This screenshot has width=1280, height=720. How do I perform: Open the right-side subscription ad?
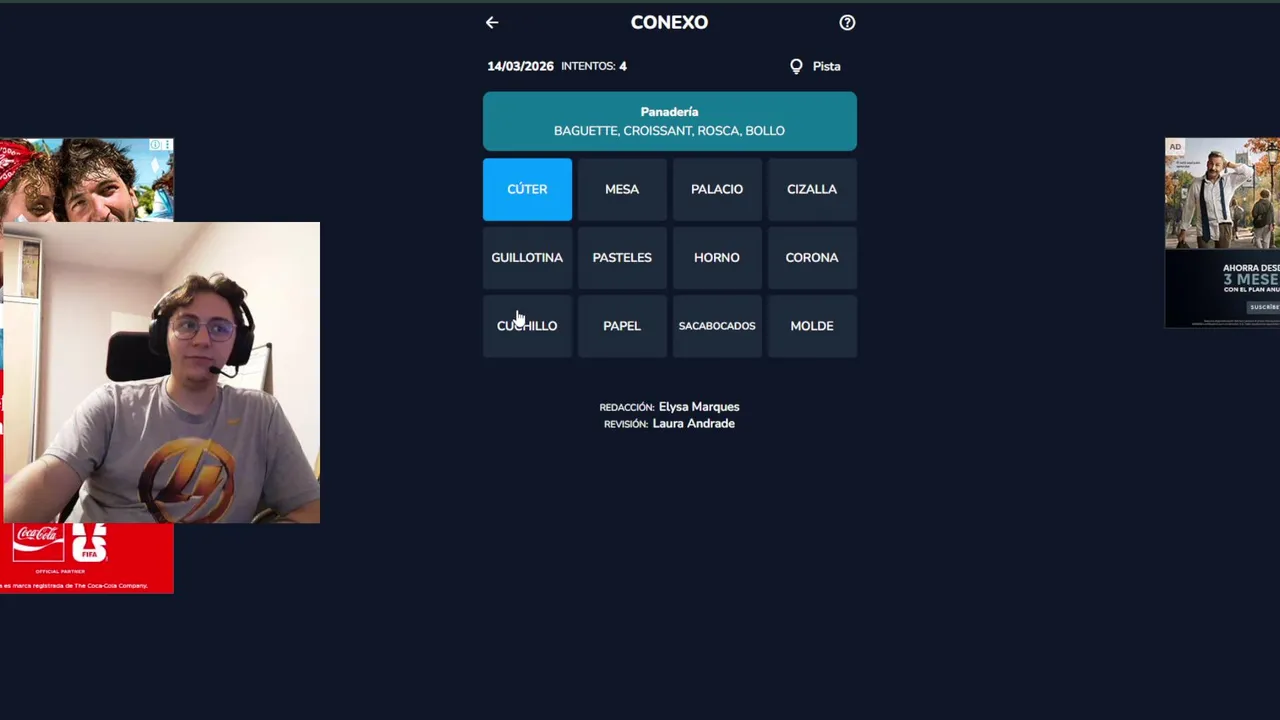tap(1222, 233)
